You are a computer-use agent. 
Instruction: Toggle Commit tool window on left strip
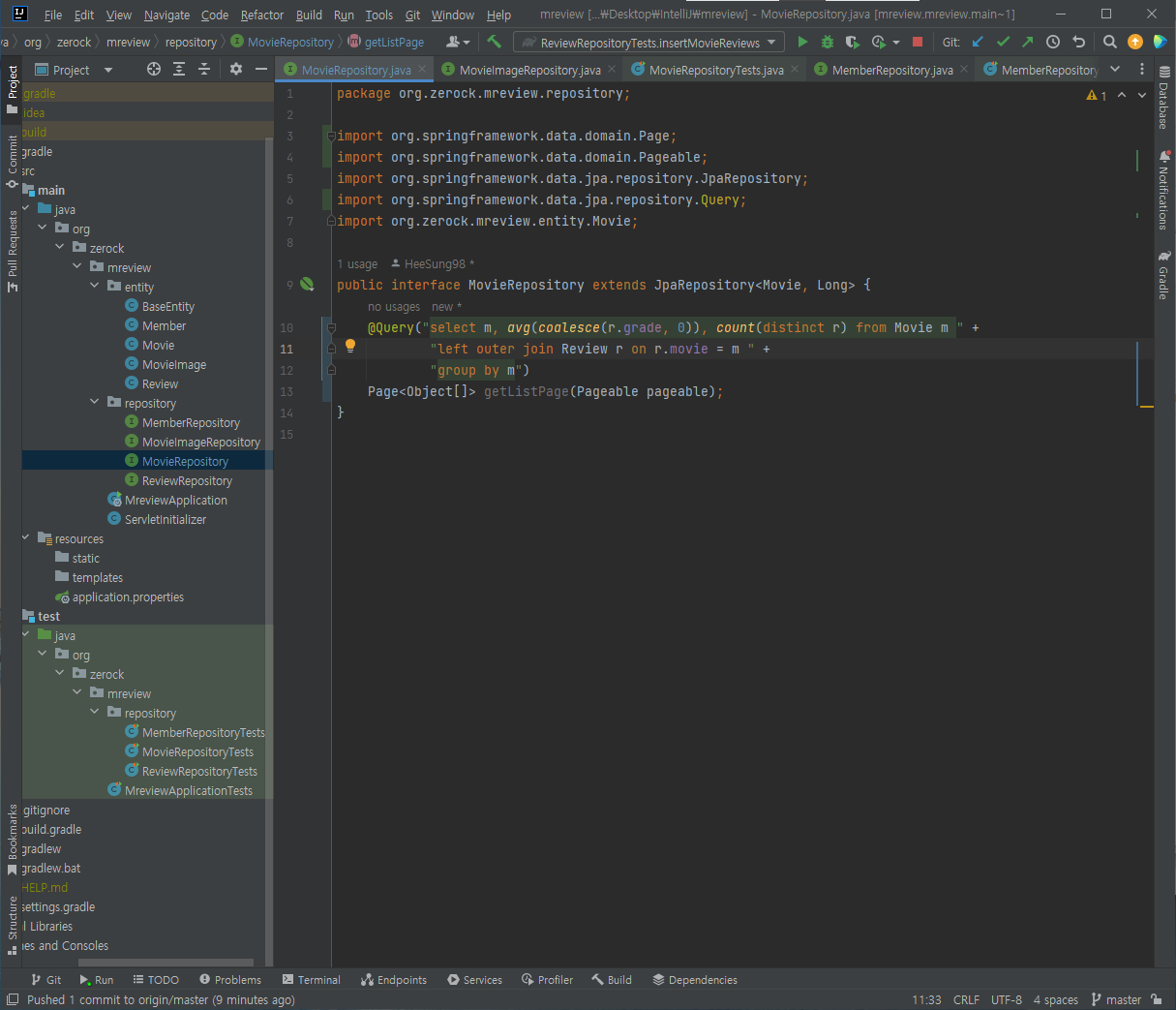click(x=13, y=161)
